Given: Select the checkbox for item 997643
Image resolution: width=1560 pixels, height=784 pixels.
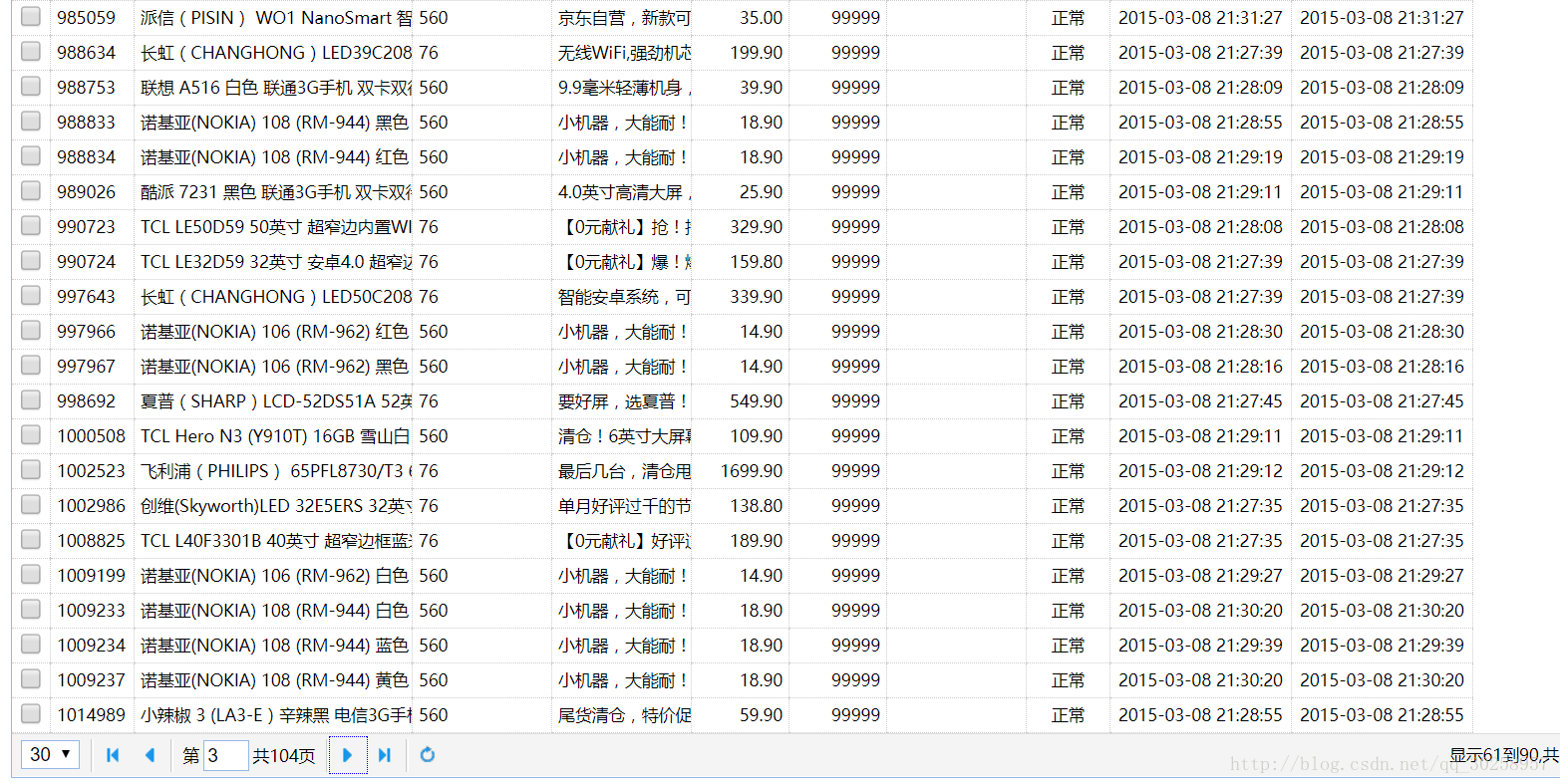Looking at the screenshot, I should [x=31, y=296].
